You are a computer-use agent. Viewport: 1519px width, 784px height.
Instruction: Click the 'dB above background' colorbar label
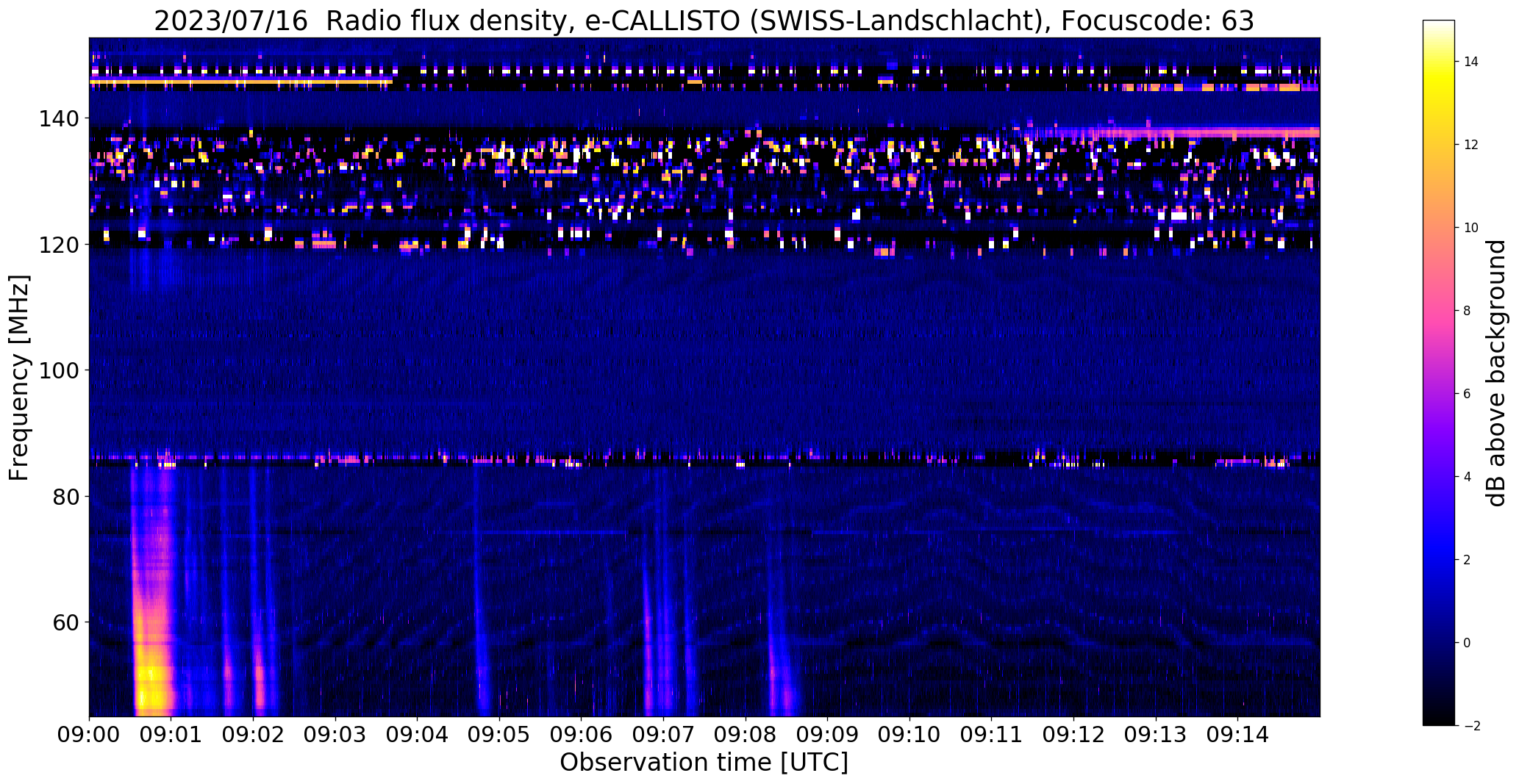1497,373
